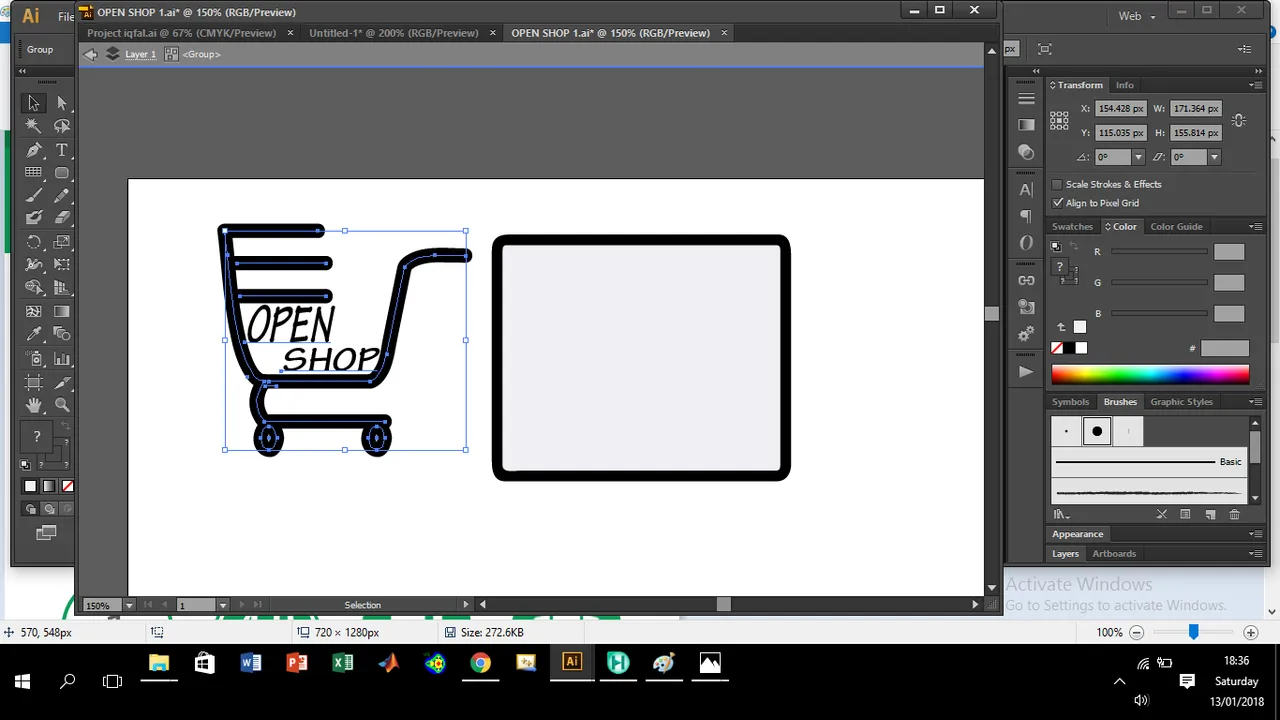Uncheck Align to Pixel Grid

[1057, 203]
